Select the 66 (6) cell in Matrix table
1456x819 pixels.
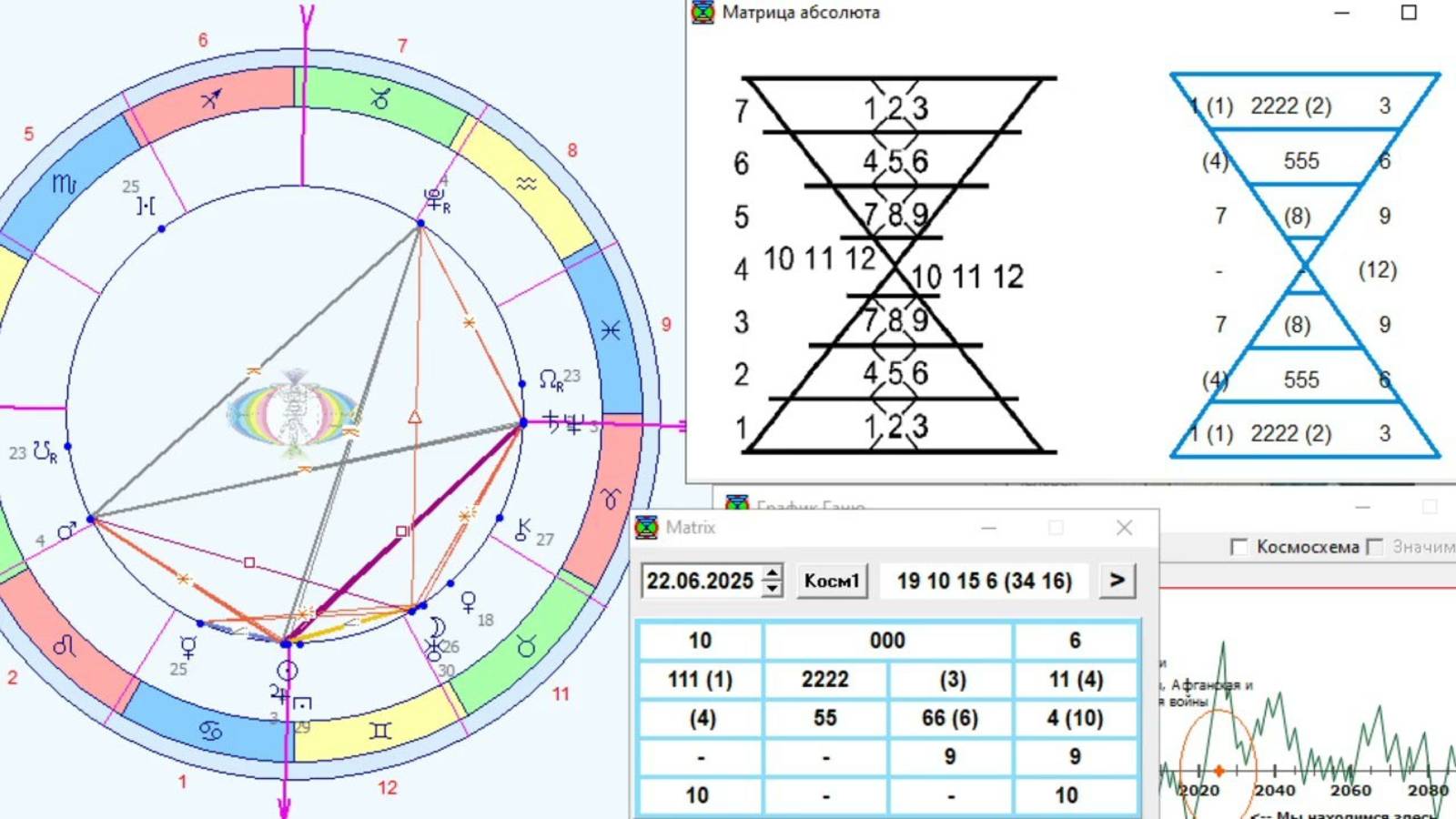coord(950,718)
